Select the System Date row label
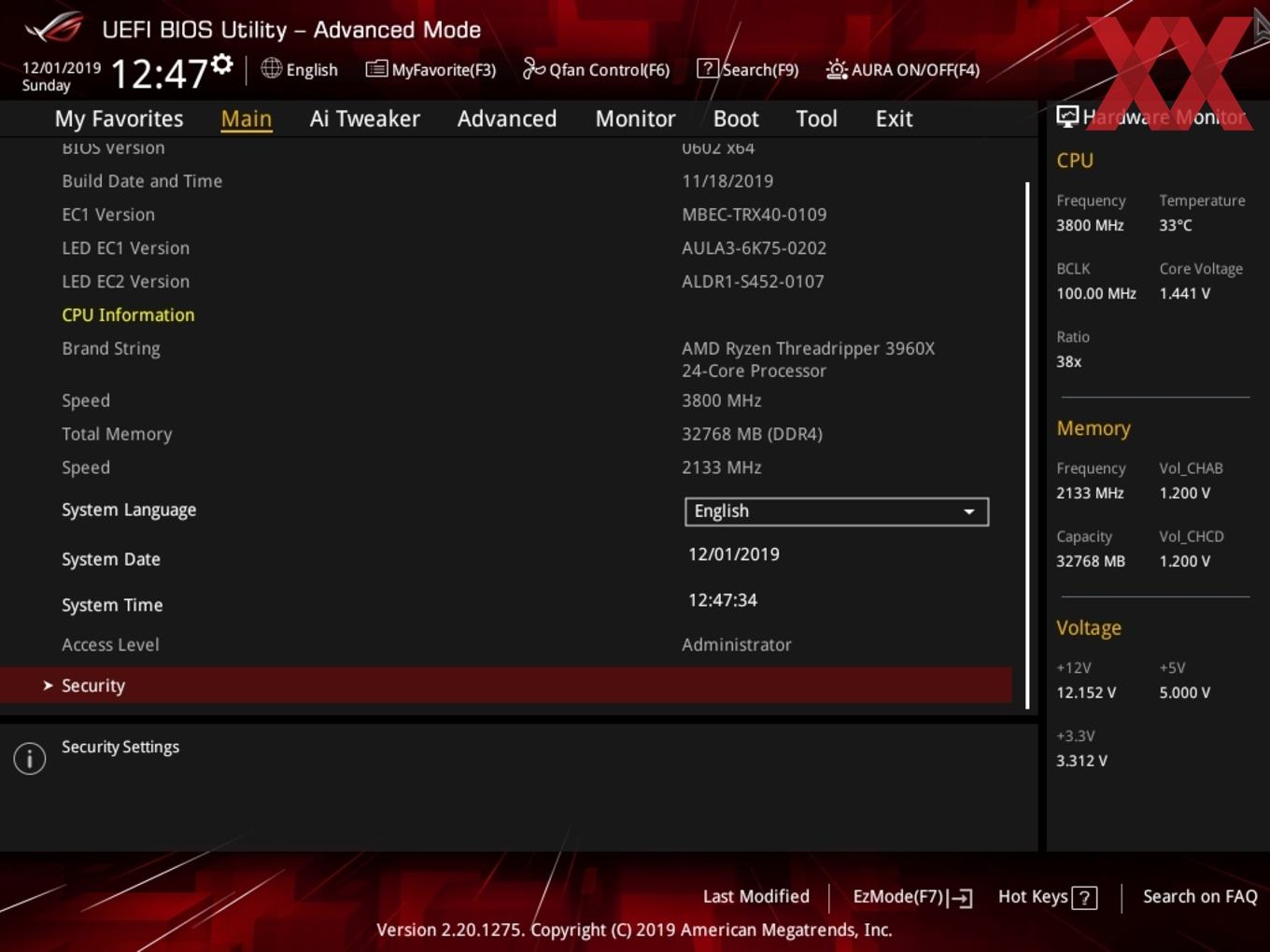This screenshot has height=952, width=1270. [x=111, y=560]
